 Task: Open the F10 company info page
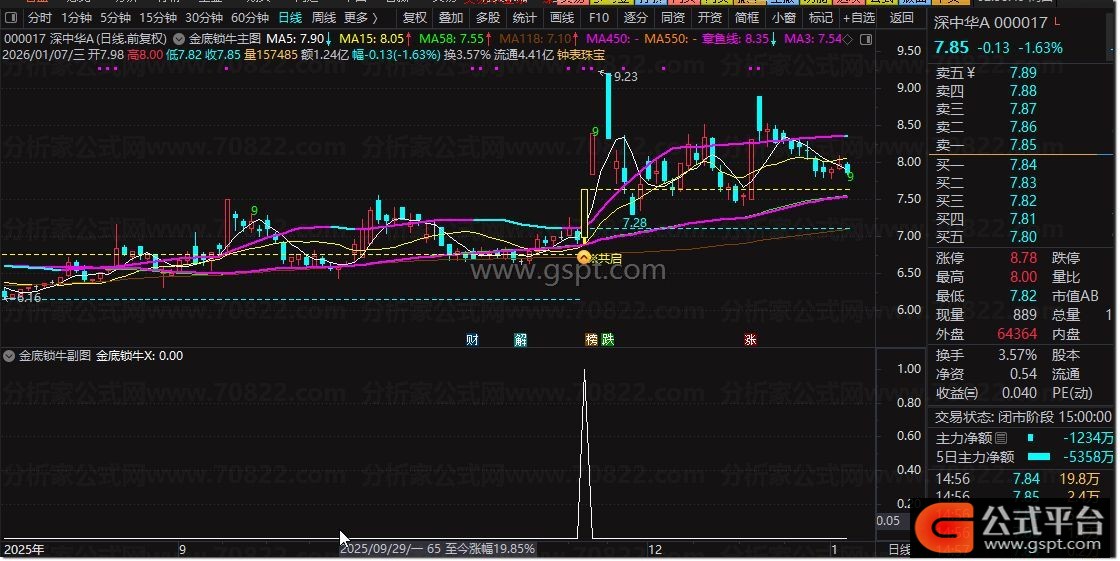[x=599, y=18]
